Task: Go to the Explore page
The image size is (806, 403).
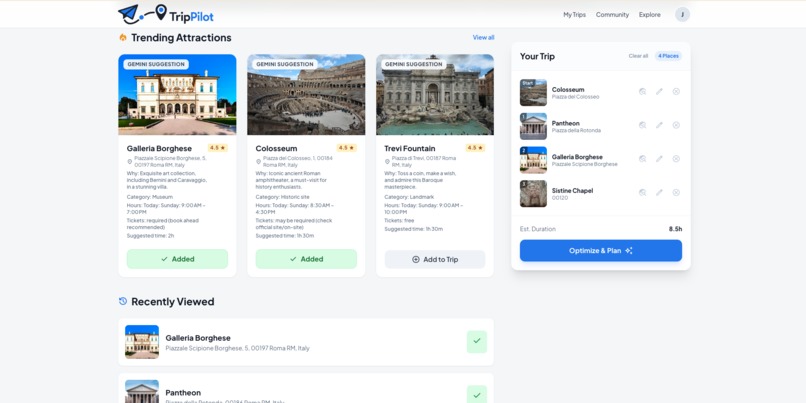Action: (x=650, y=15)
